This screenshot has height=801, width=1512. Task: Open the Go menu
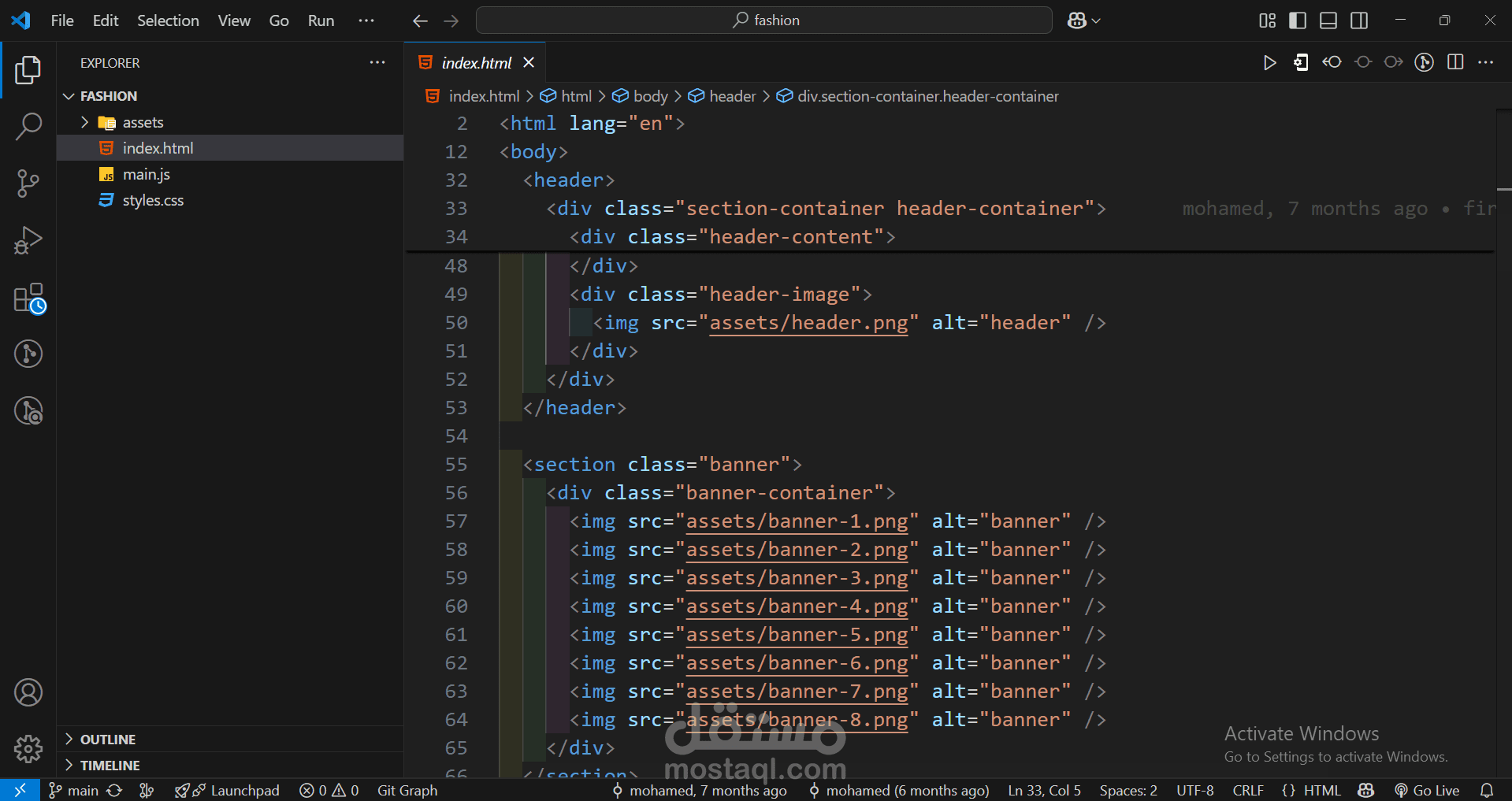pos(279,20)
